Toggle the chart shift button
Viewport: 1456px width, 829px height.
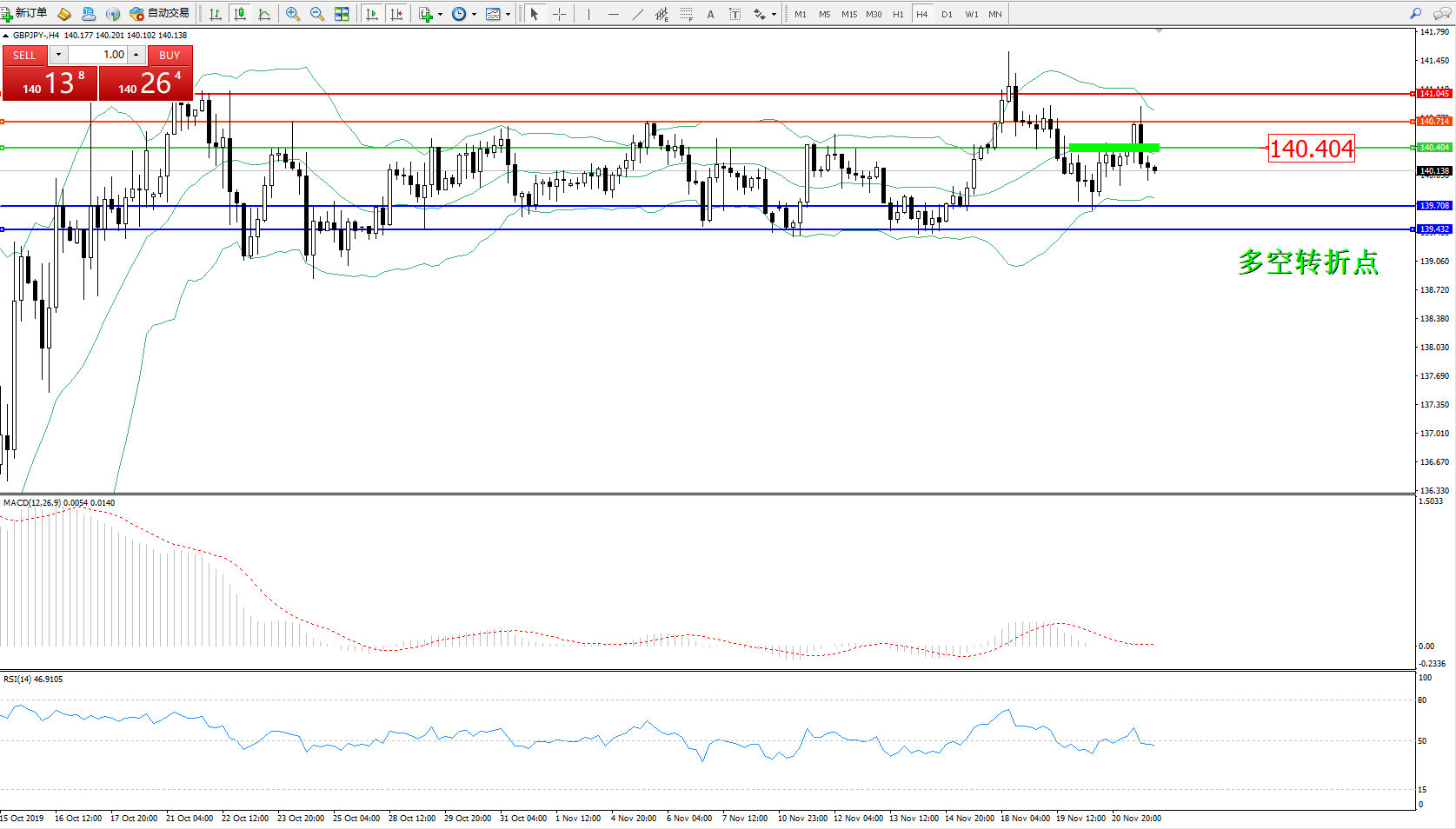point(396,14)
